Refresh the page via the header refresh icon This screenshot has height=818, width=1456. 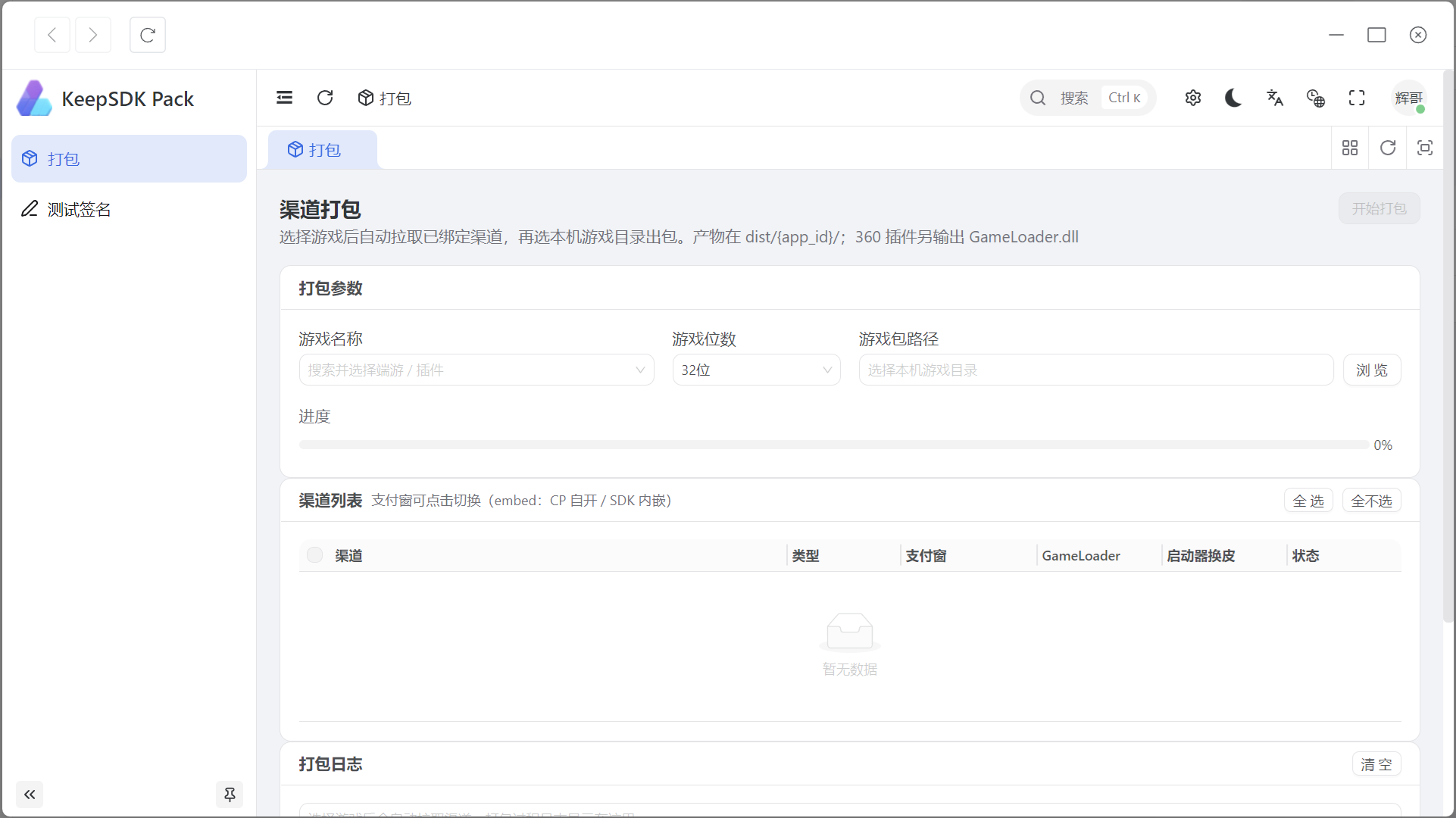click(325, 98)
